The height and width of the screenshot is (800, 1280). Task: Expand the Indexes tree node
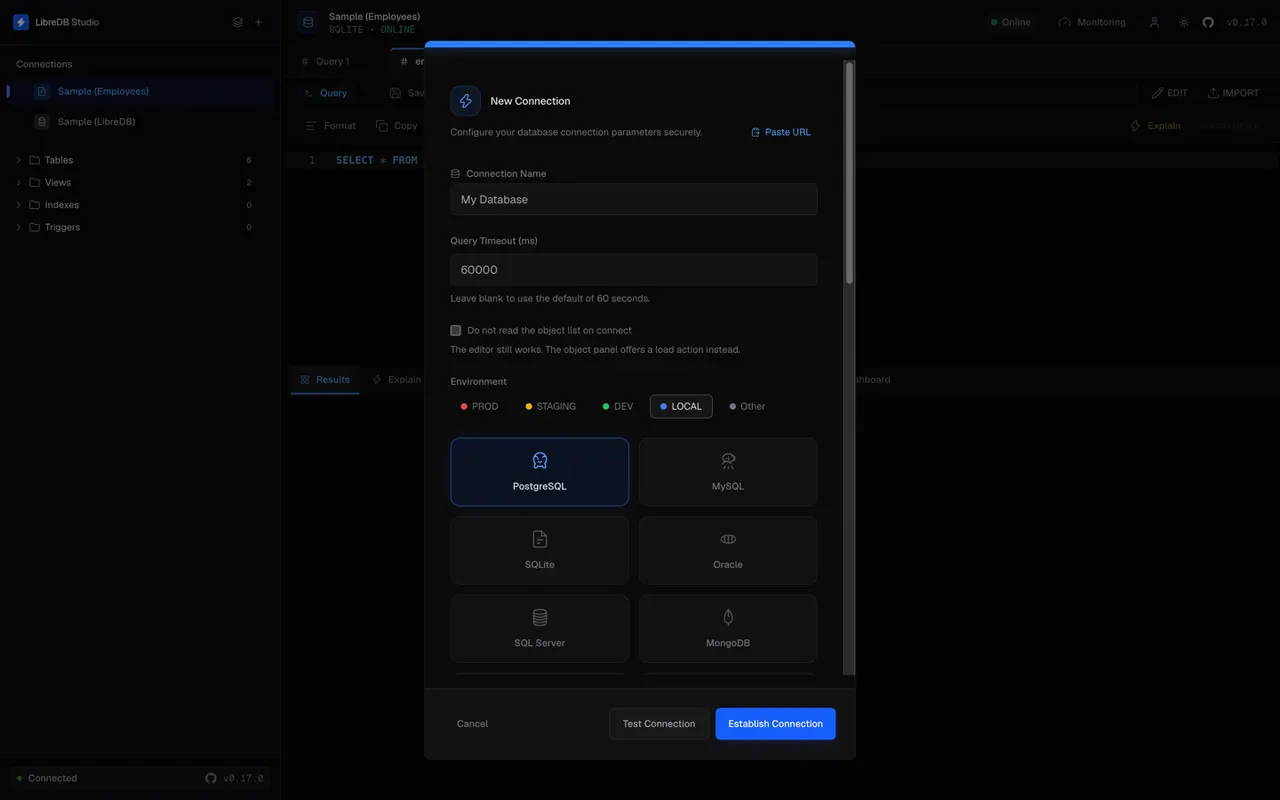coord(18,205)
